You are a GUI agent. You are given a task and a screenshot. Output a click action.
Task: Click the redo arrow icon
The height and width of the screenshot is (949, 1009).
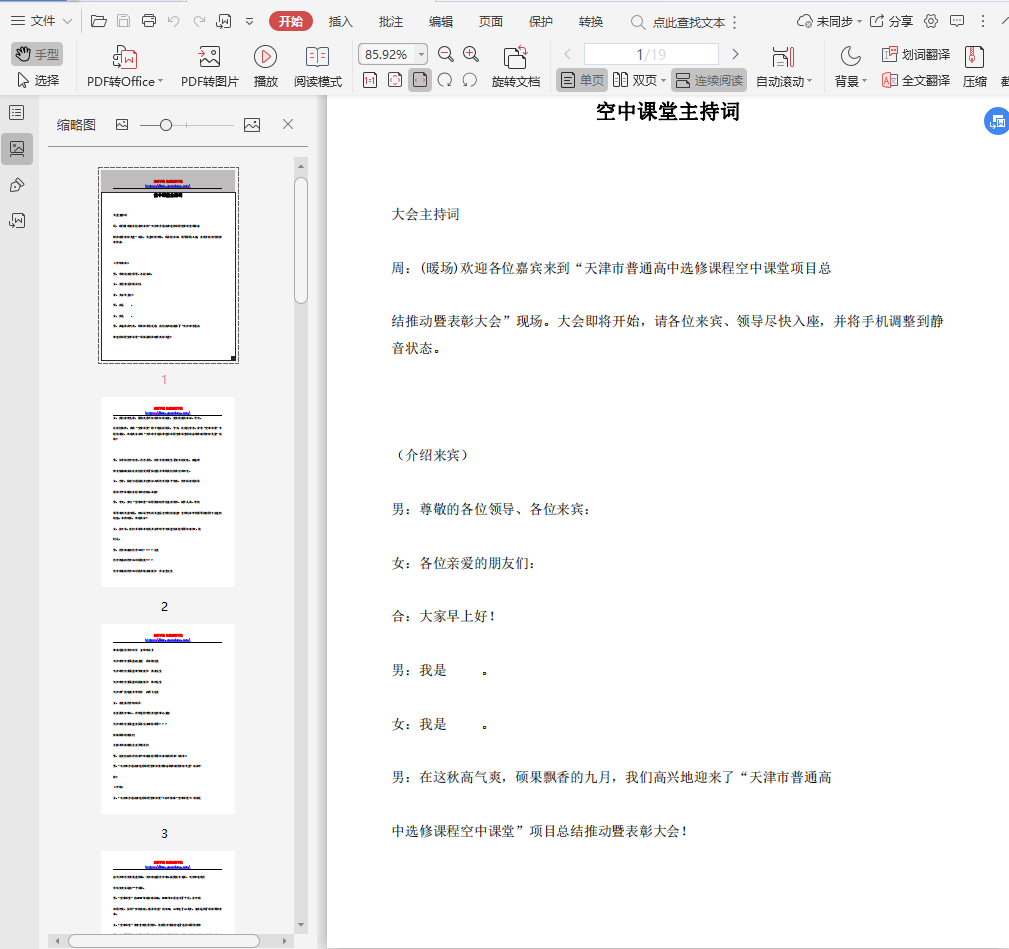point(199,21)
